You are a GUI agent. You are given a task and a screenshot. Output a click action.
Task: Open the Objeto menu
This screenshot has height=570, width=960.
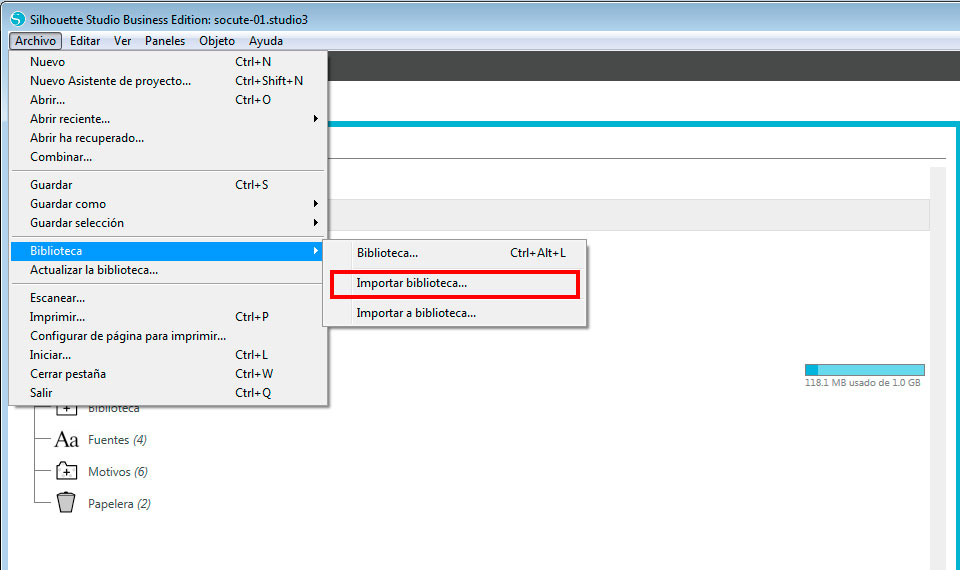click(x=217, y=41)
